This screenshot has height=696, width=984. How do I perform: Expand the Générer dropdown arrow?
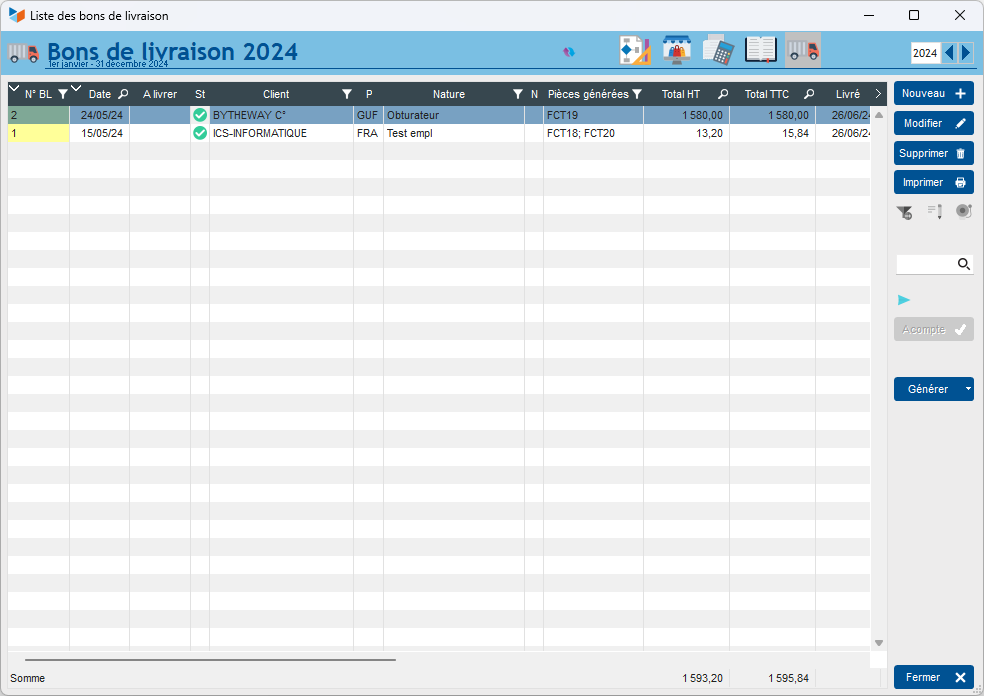[967, 389]
